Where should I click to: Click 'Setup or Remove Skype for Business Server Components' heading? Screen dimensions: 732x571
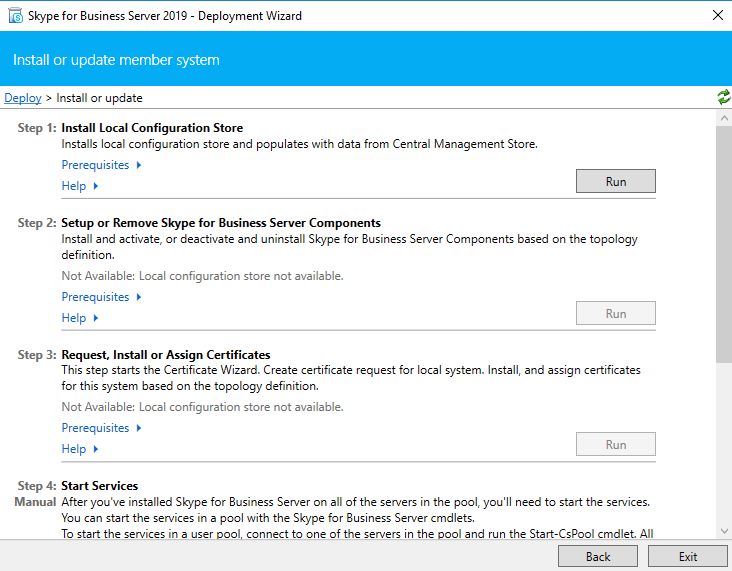click(221, 223)
